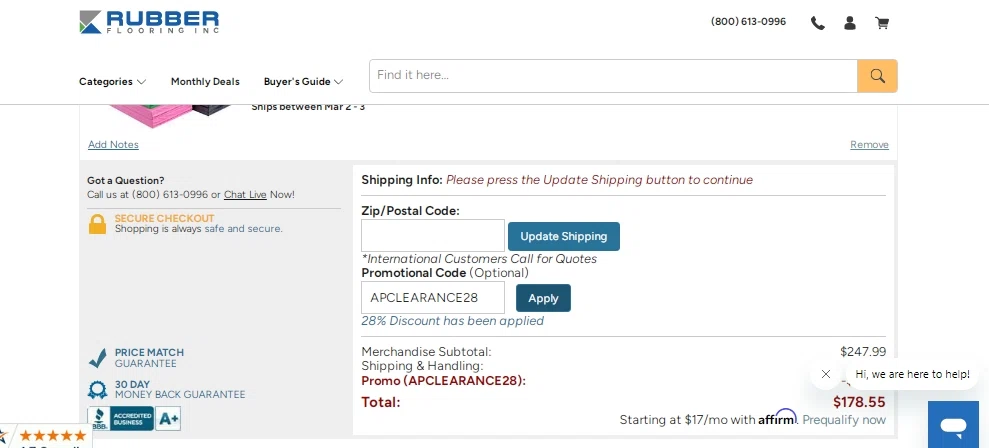989x448 pixels.
Task: Click the orange search magnifier button
Action: 877,76
